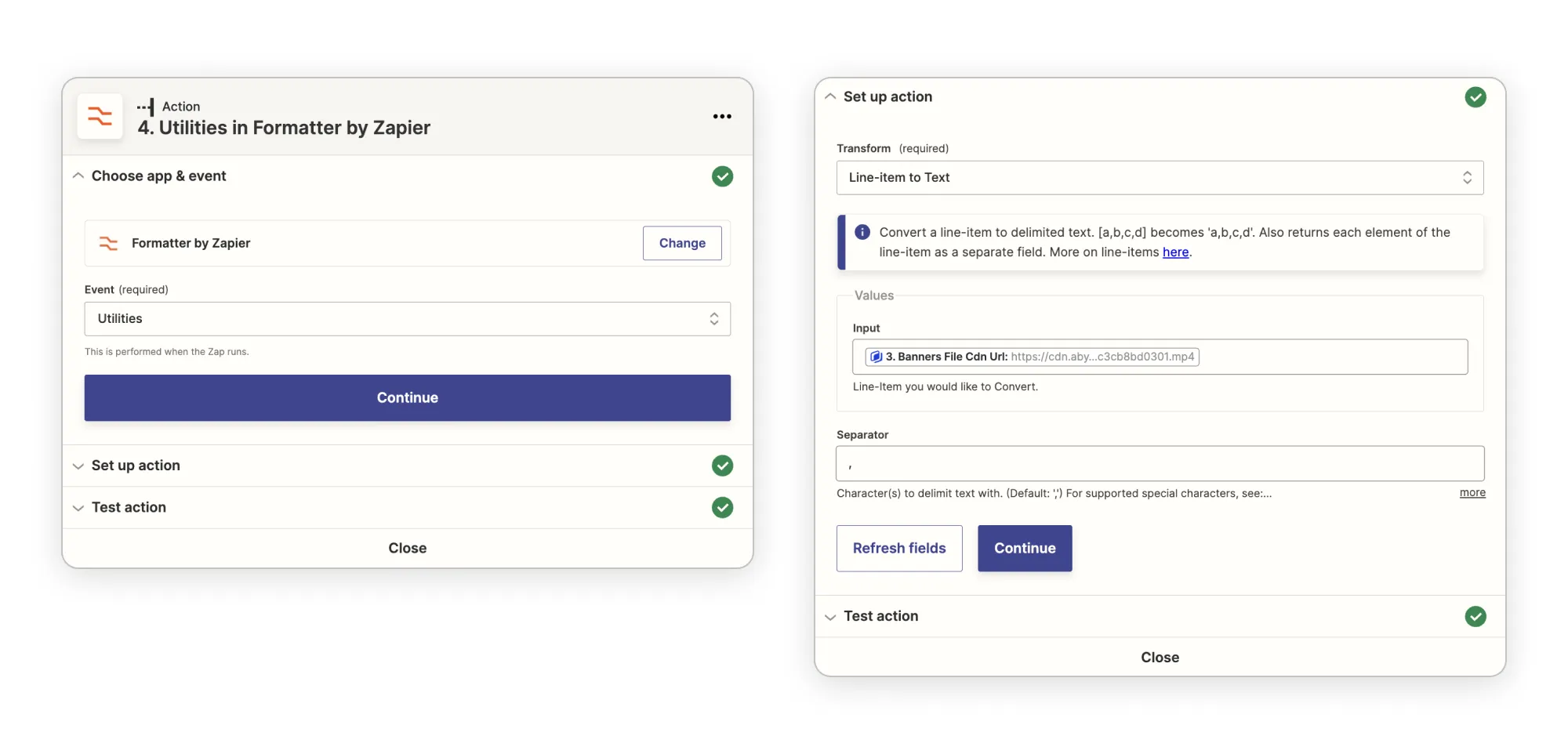
Task: Click Continue in Choose app & event
Action: click(408, 398)
